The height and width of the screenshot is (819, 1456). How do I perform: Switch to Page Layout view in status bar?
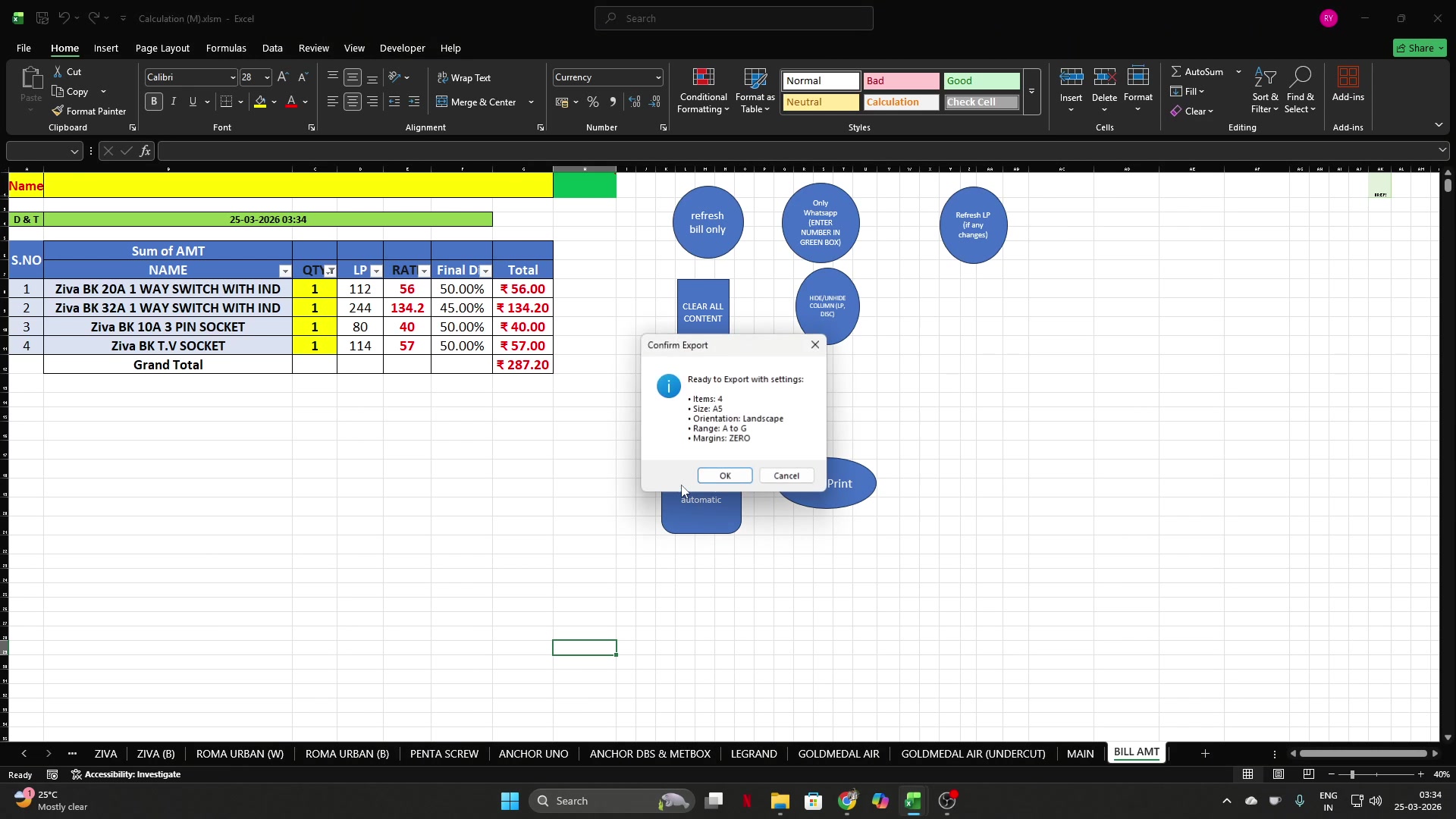pos(1279,774)
